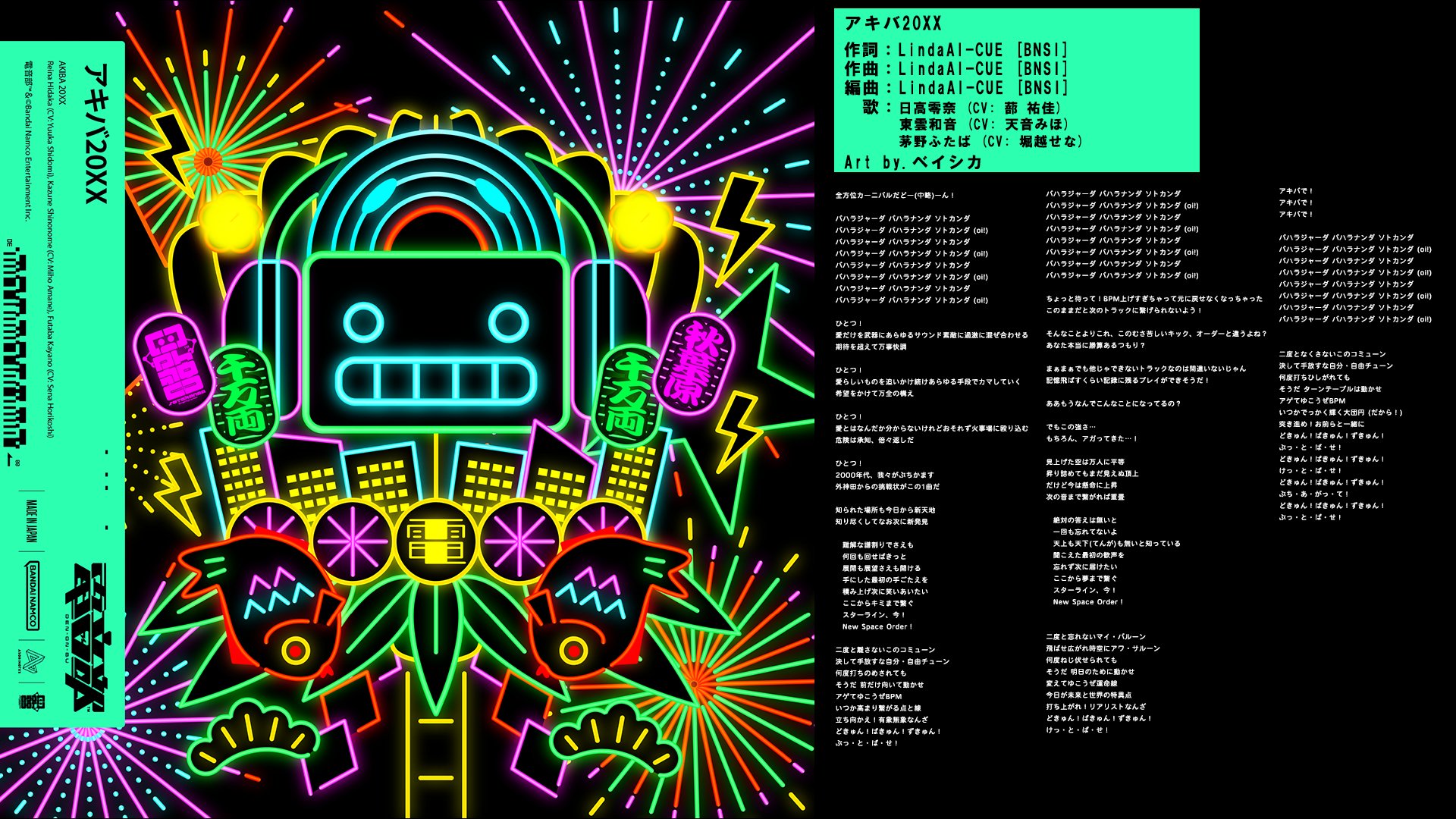Click the lyric ああもうなんでこんなことになってるの？
The width and height of the screenshot is (1456, 819).
tap(1113, 403)
